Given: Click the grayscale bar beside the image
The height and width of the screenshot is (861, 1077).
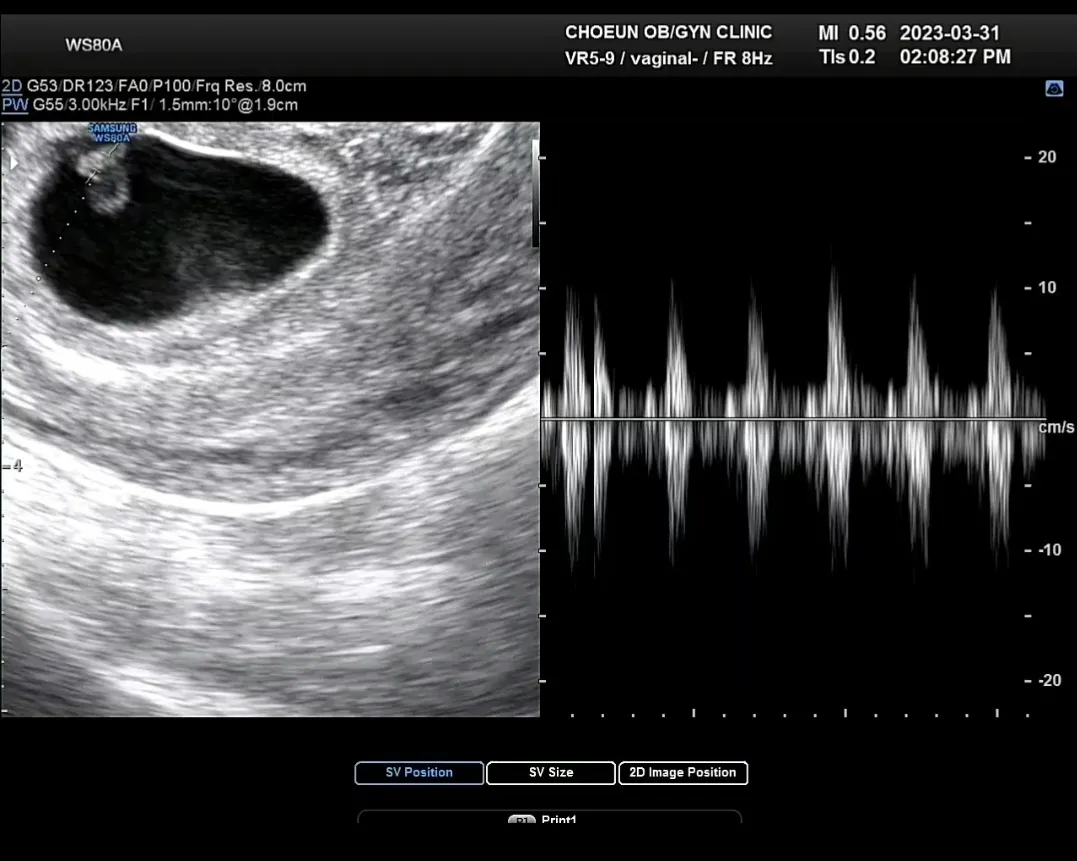Looking at the screenshot, I should (536, 194).
